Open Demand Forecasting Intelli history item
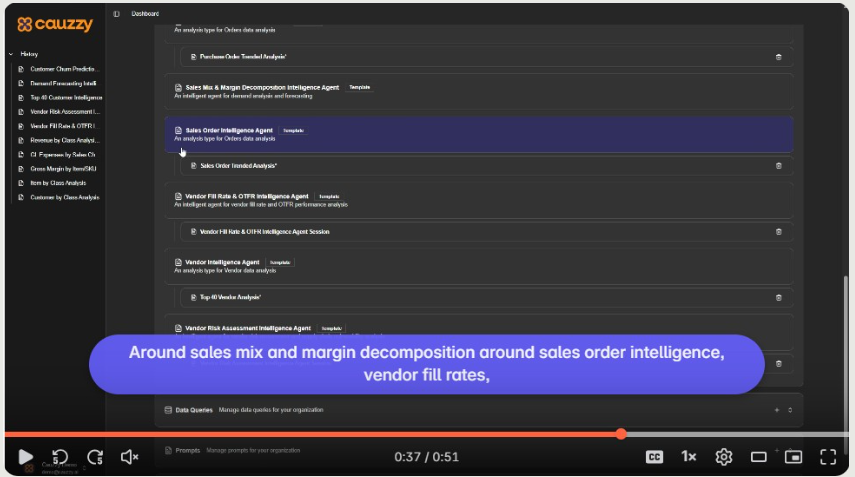This screenshot has height=477, width=855. pyautogui.click(x=59, y=83)
